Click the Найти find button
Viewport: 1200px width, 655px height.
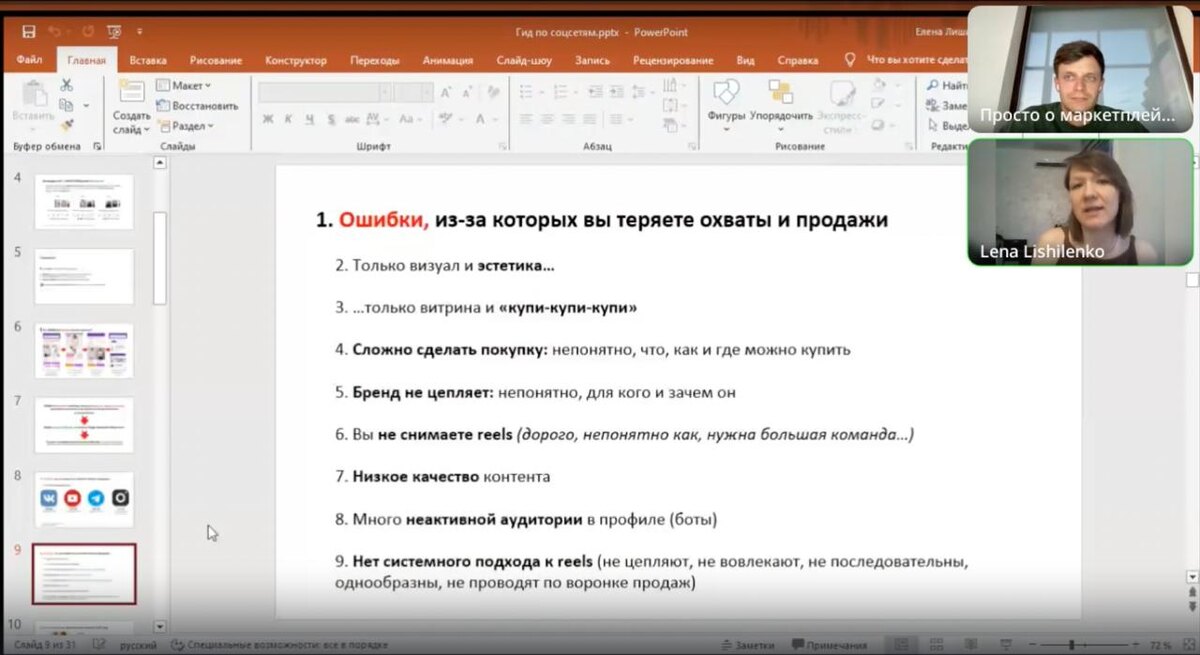(x=946, y=85)
